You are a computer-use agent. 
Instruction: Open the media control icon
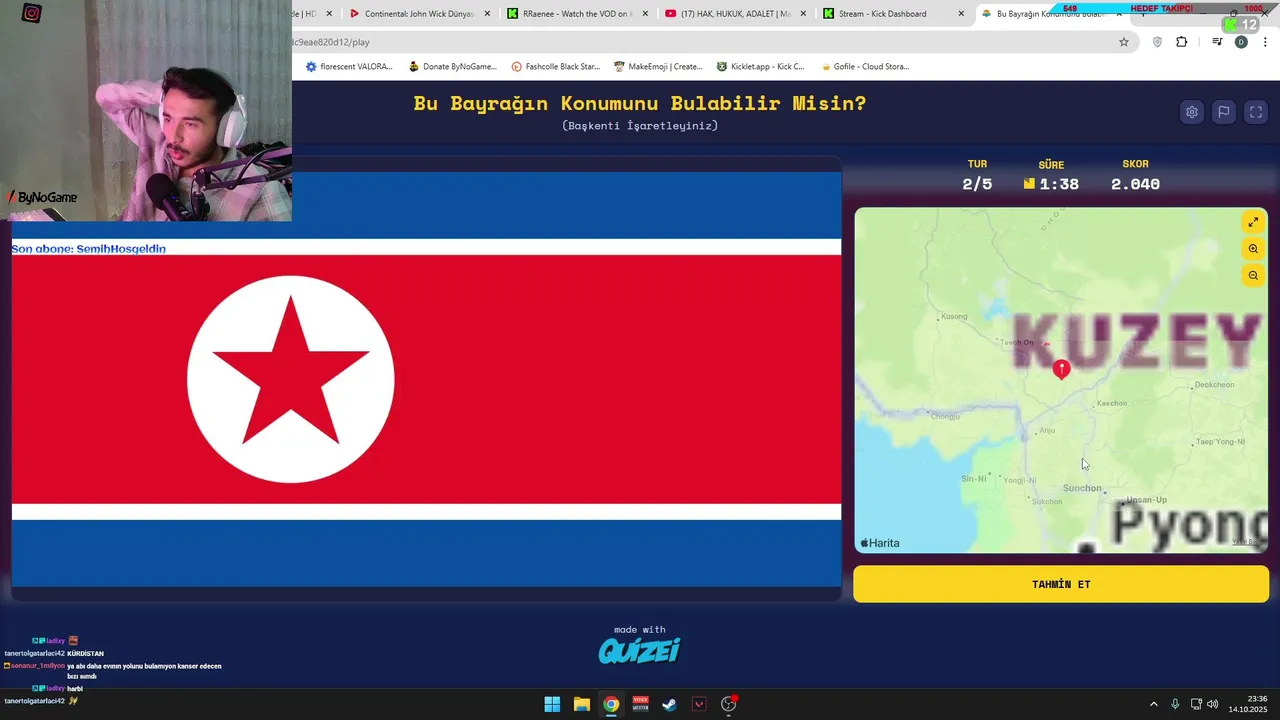1217,42
